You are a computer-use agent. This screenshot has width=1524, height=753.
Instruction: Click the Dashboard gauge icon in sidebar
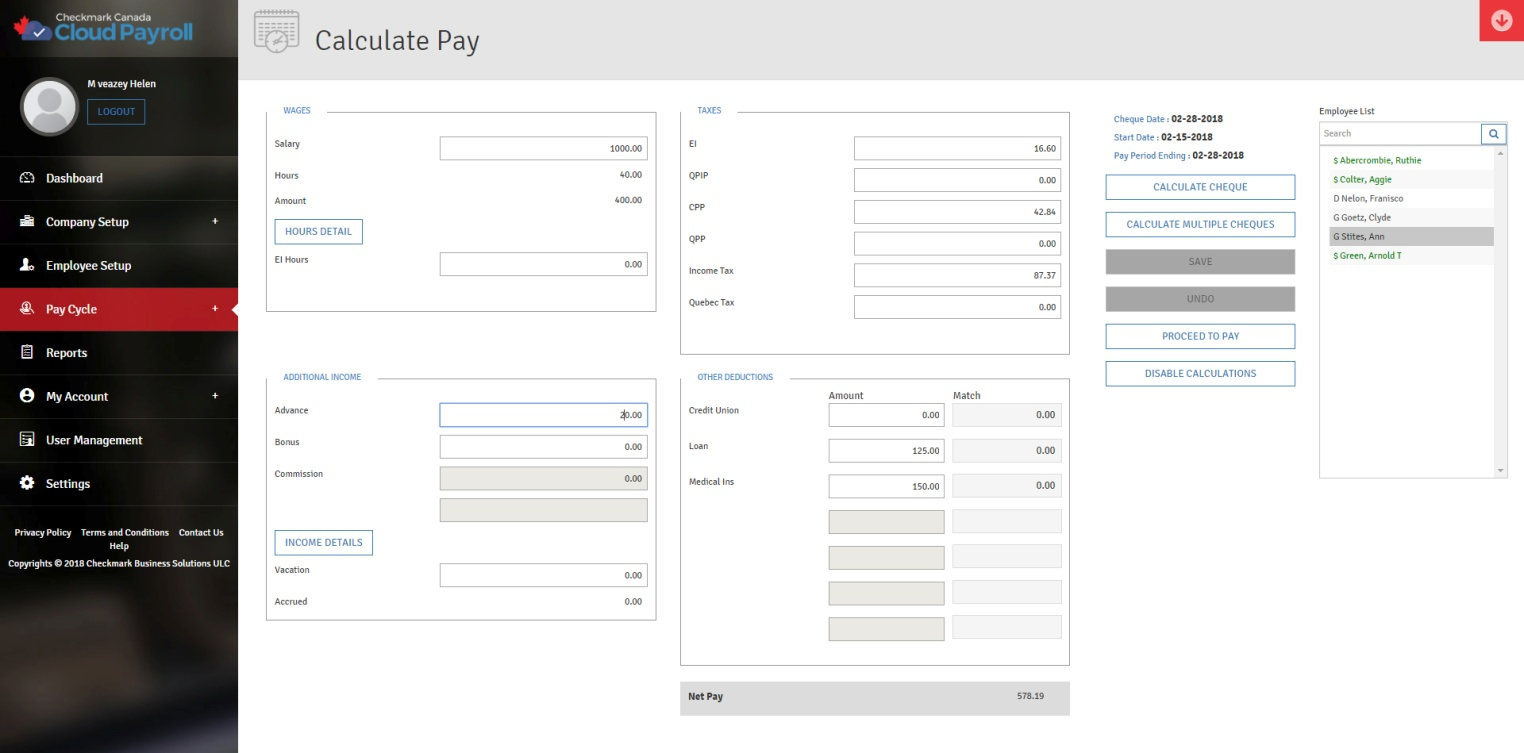(27, 178)
